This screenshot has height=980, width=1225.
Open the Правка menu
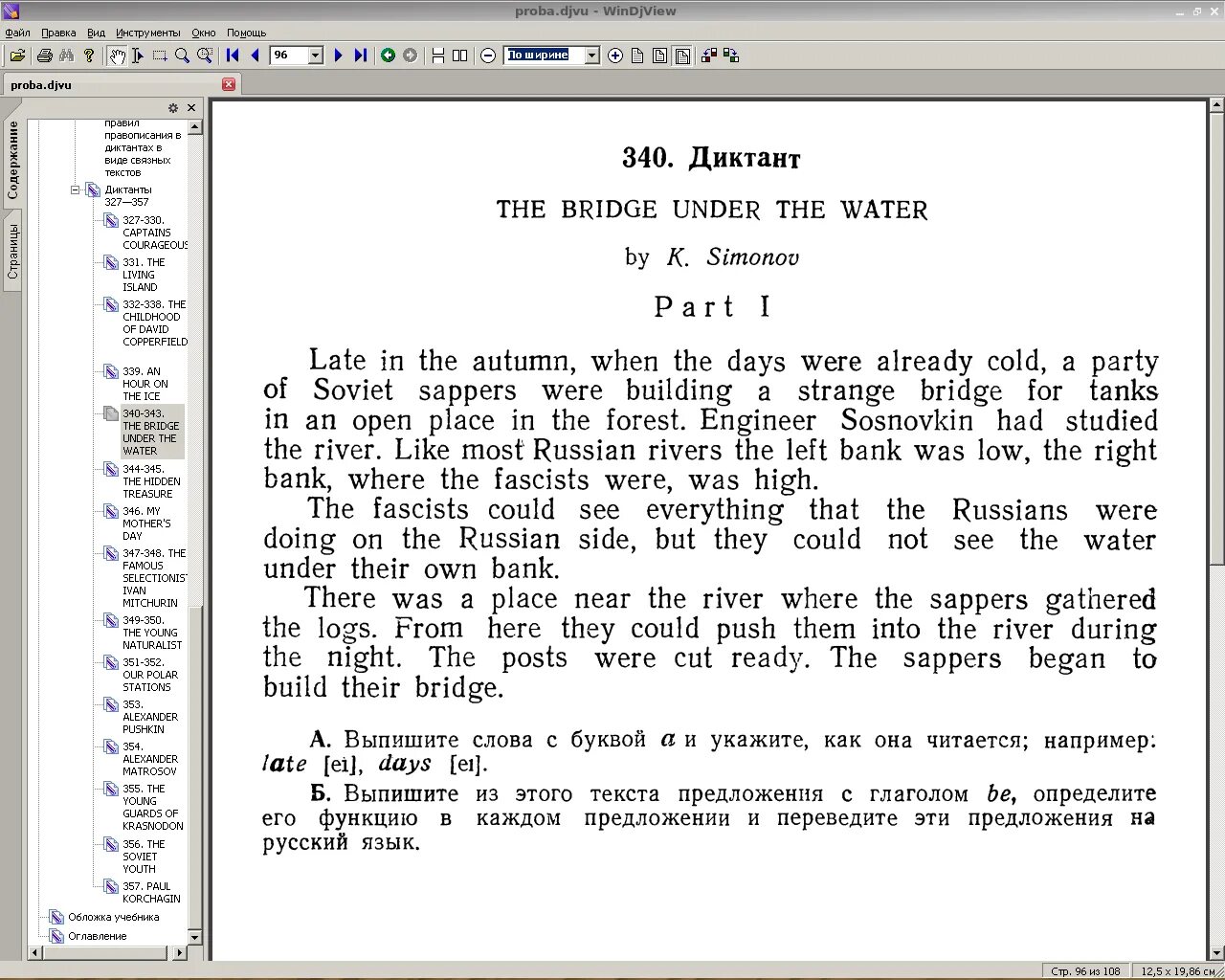[58, 33]
